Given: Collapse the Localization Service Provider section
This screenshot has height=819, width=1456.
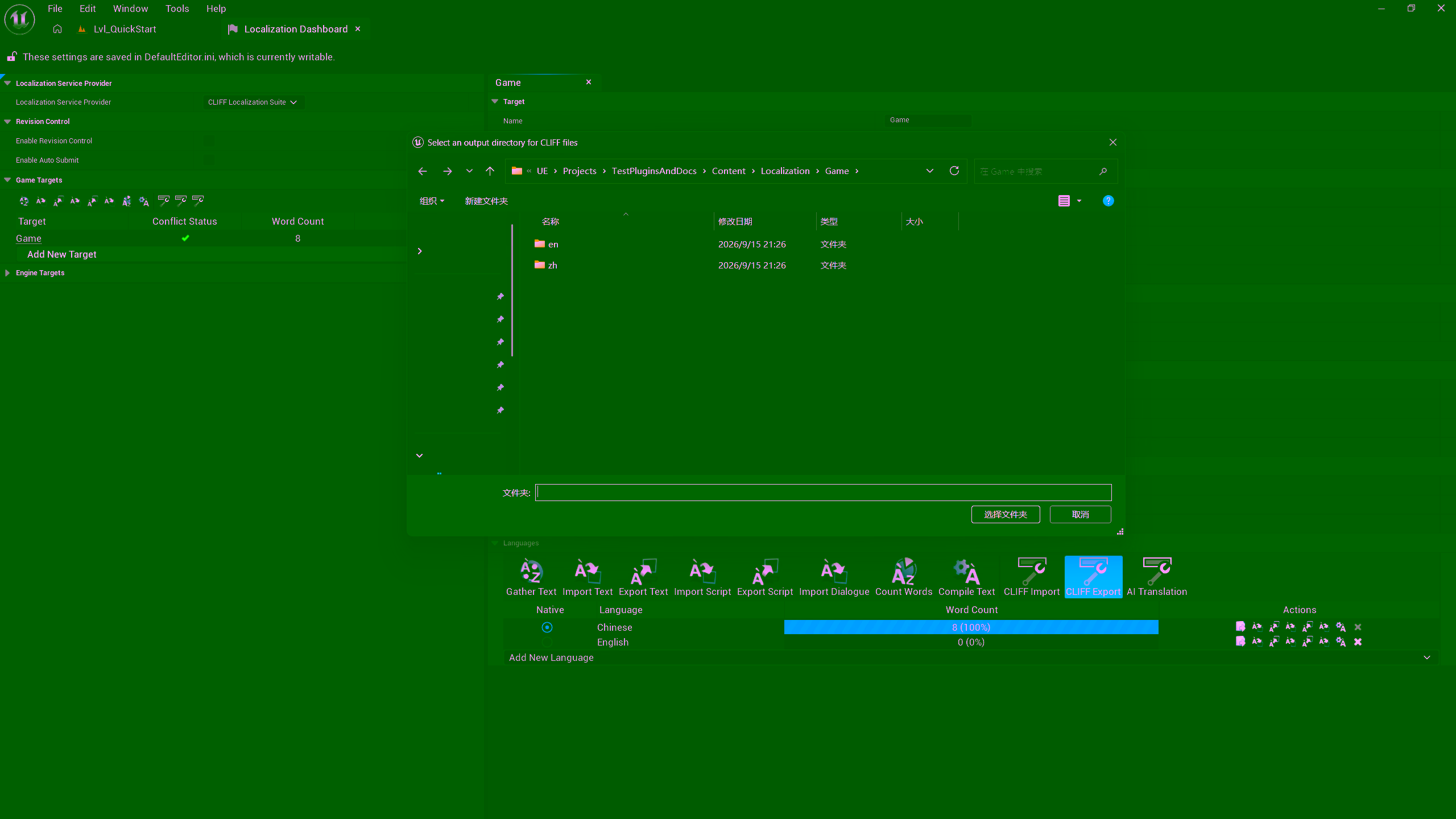Looking at the screenshot, I should tap(7, 83).
